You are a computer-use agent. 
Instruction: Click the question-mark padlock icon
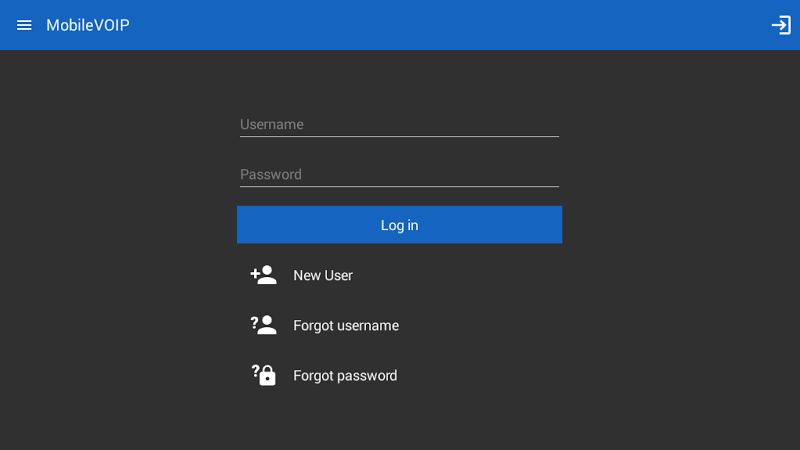263,375
